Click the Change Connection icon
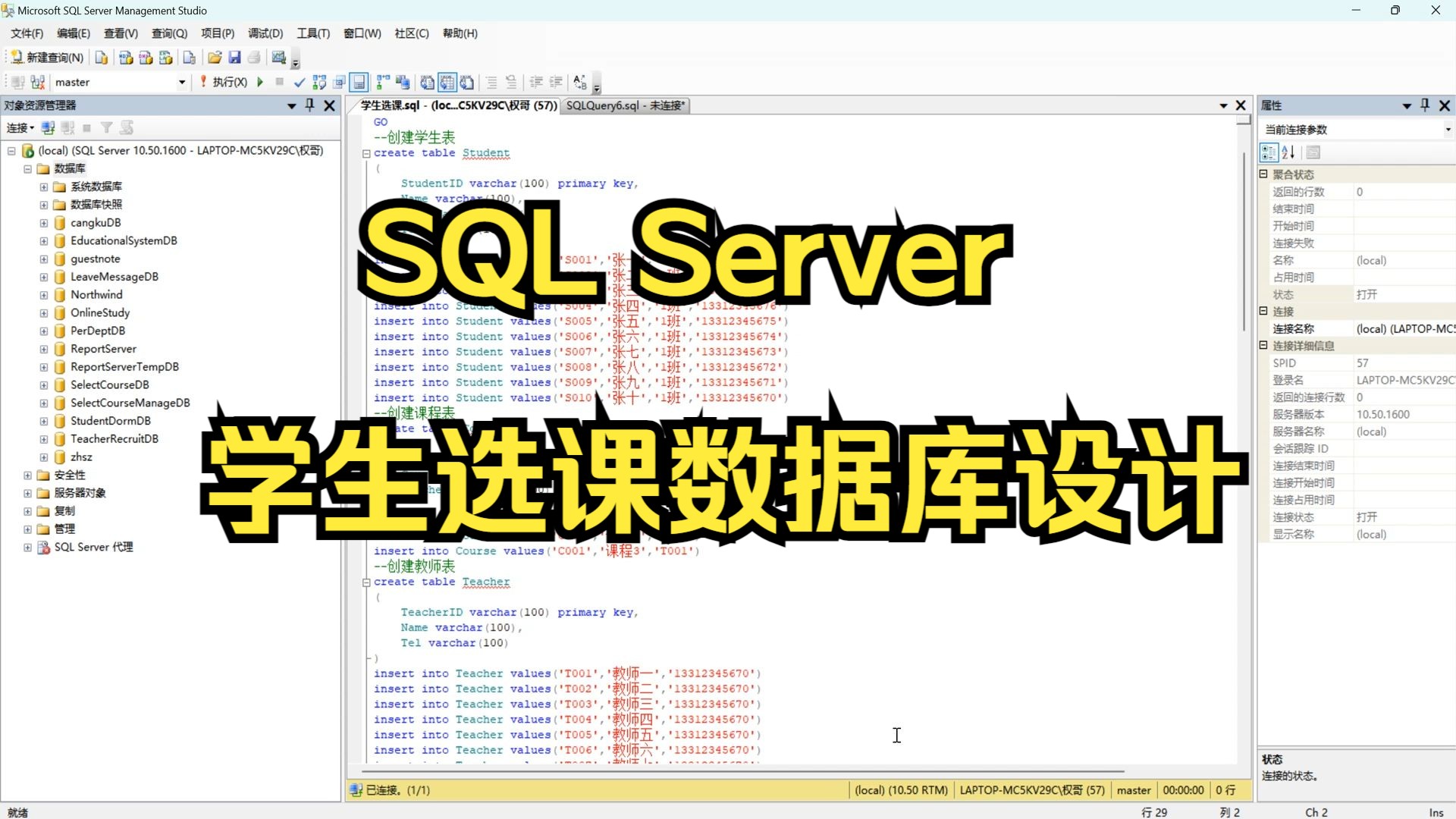The width and height of the screenshot is (1456, 819). (x=38, y=82)
